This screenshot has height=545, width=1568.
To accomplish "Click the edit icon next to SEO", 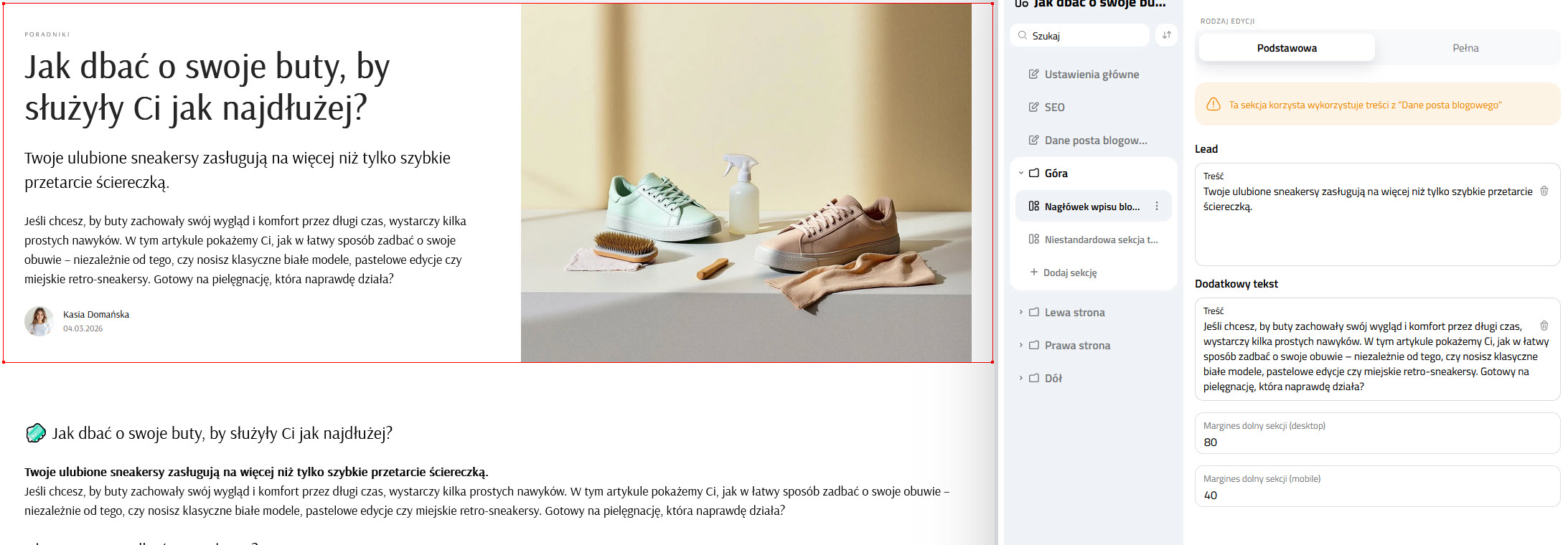I will click(x=1033, y=108).
